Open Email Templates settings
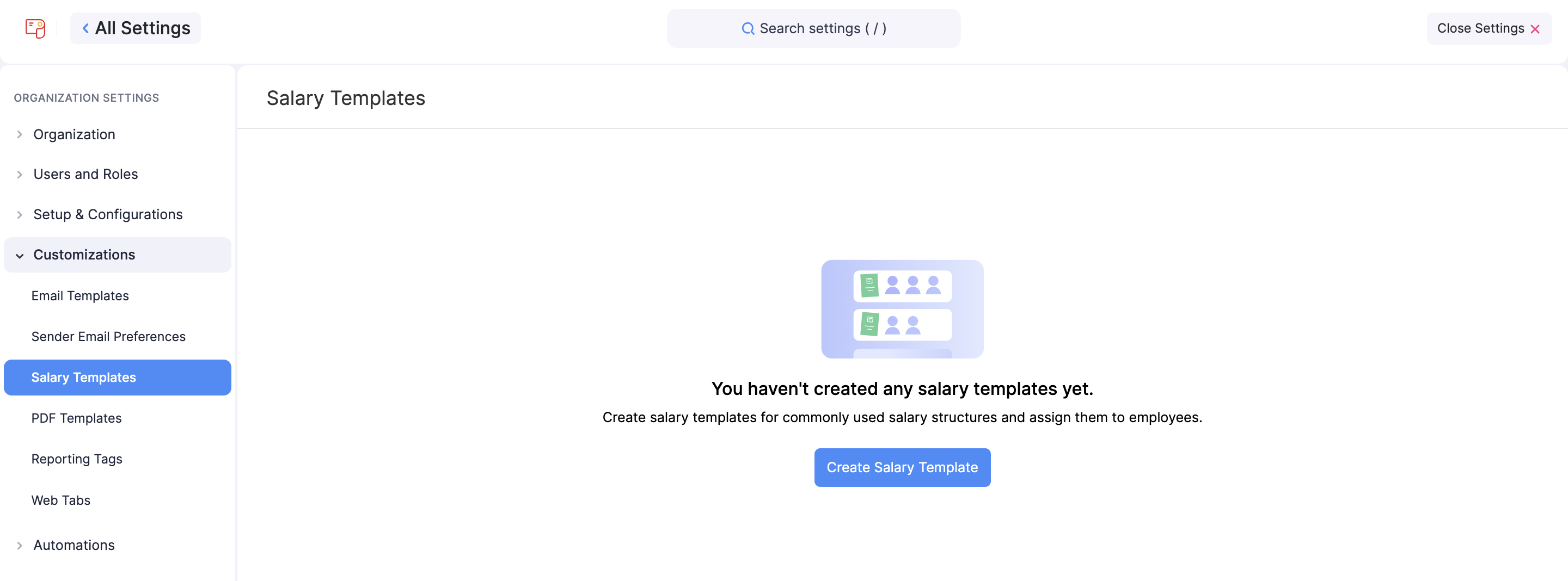The height and width of the screenshot is (581, 1568). click(81, 296)
